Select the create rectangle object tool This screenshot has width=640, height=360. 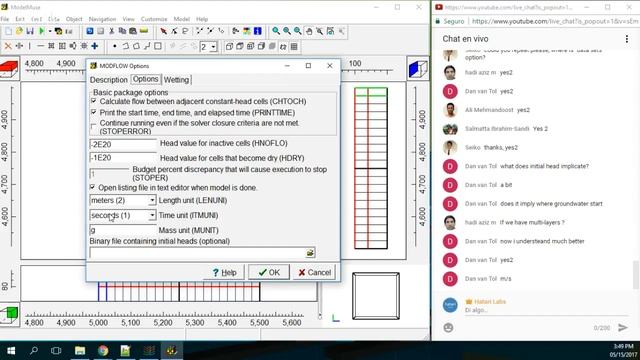158,46
